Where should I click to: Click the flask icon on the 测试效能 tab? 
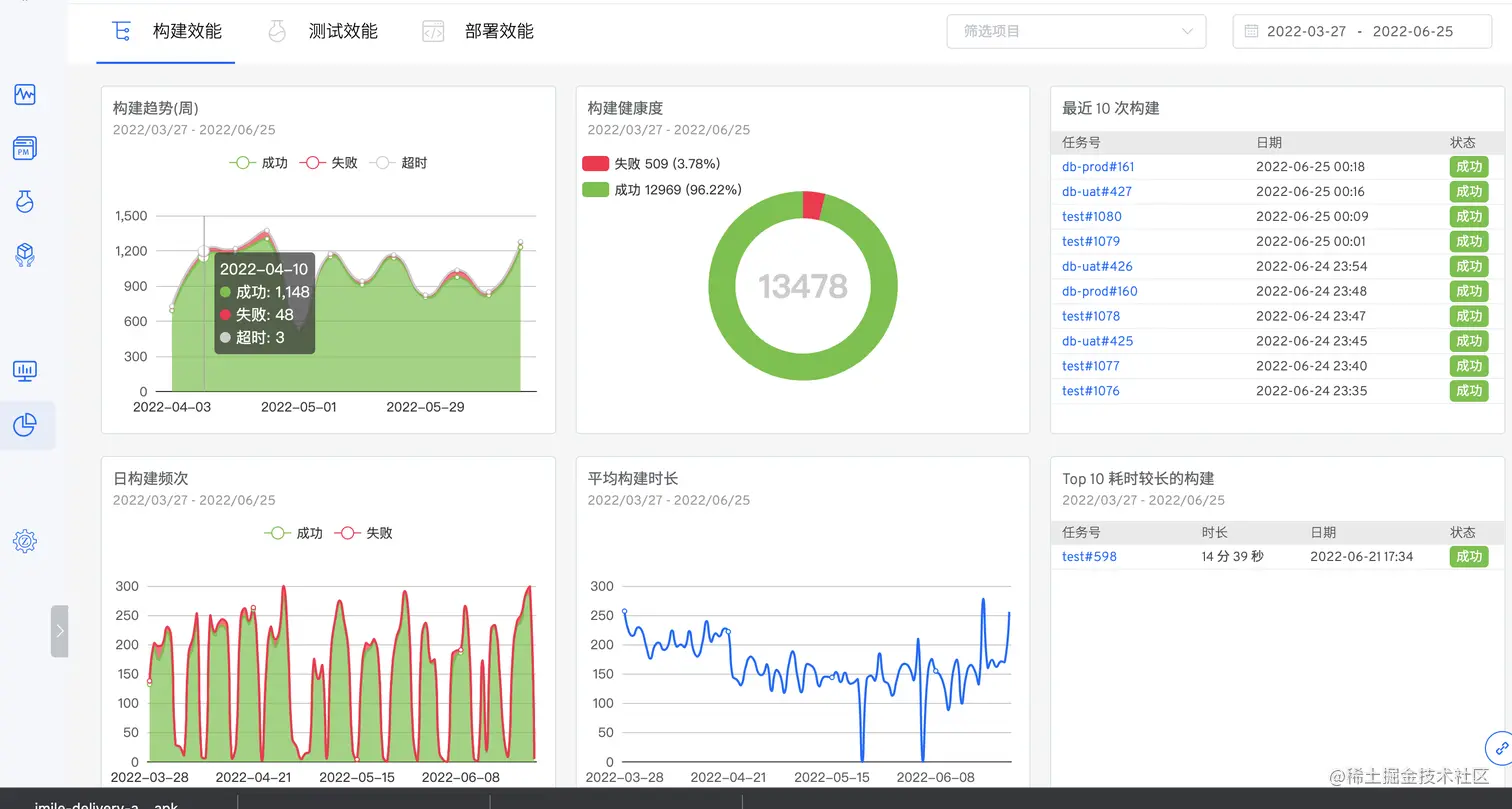[x=277, y=31]
